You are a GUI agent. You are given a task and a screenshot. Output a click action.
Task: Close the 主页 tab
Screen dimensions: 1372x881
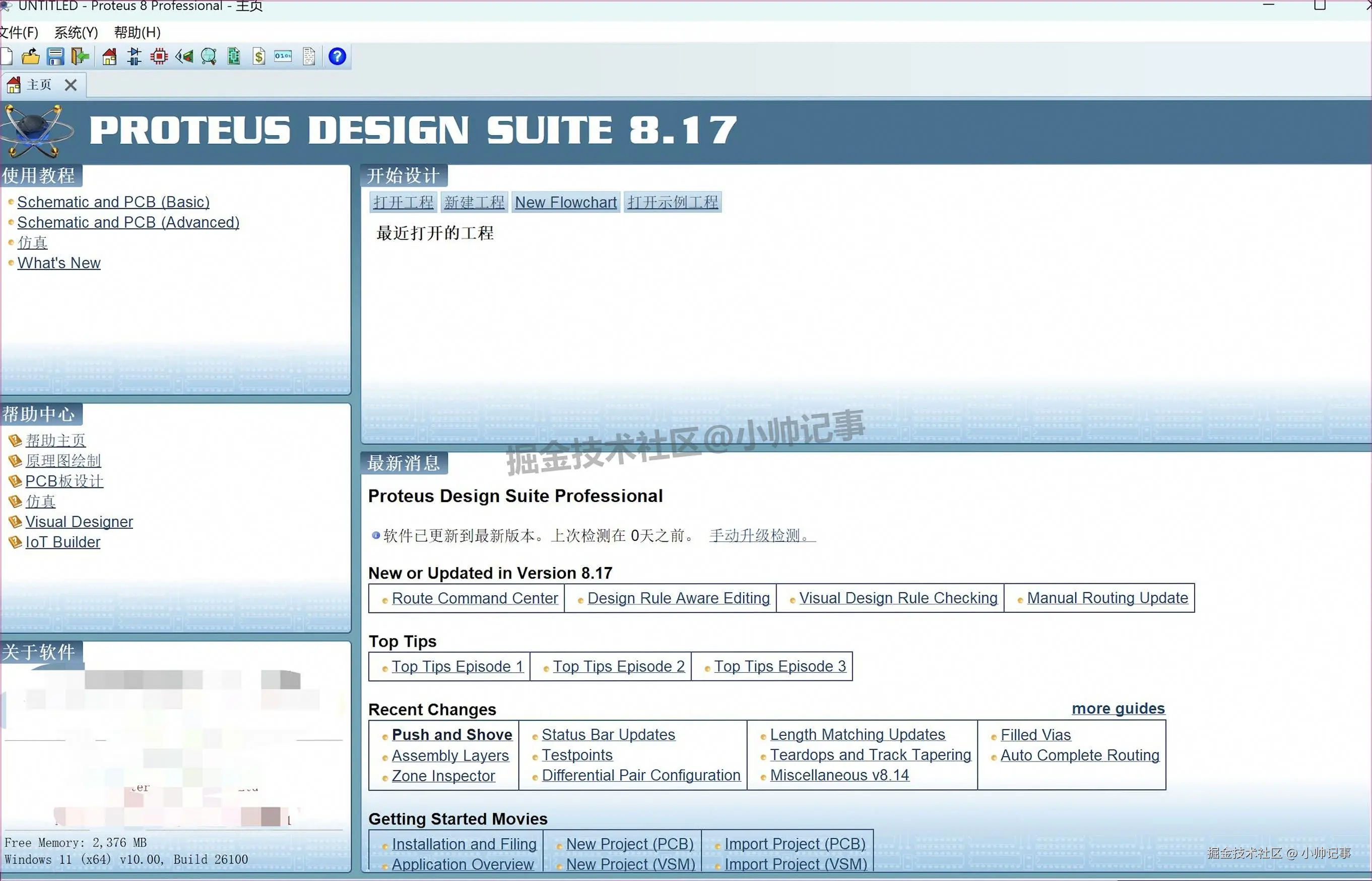click(x=71, y=85)
